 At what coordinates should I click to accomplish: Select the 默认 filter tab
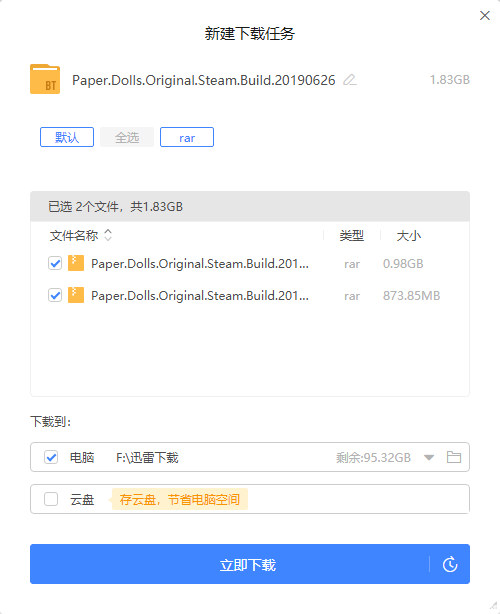[67, 137]
